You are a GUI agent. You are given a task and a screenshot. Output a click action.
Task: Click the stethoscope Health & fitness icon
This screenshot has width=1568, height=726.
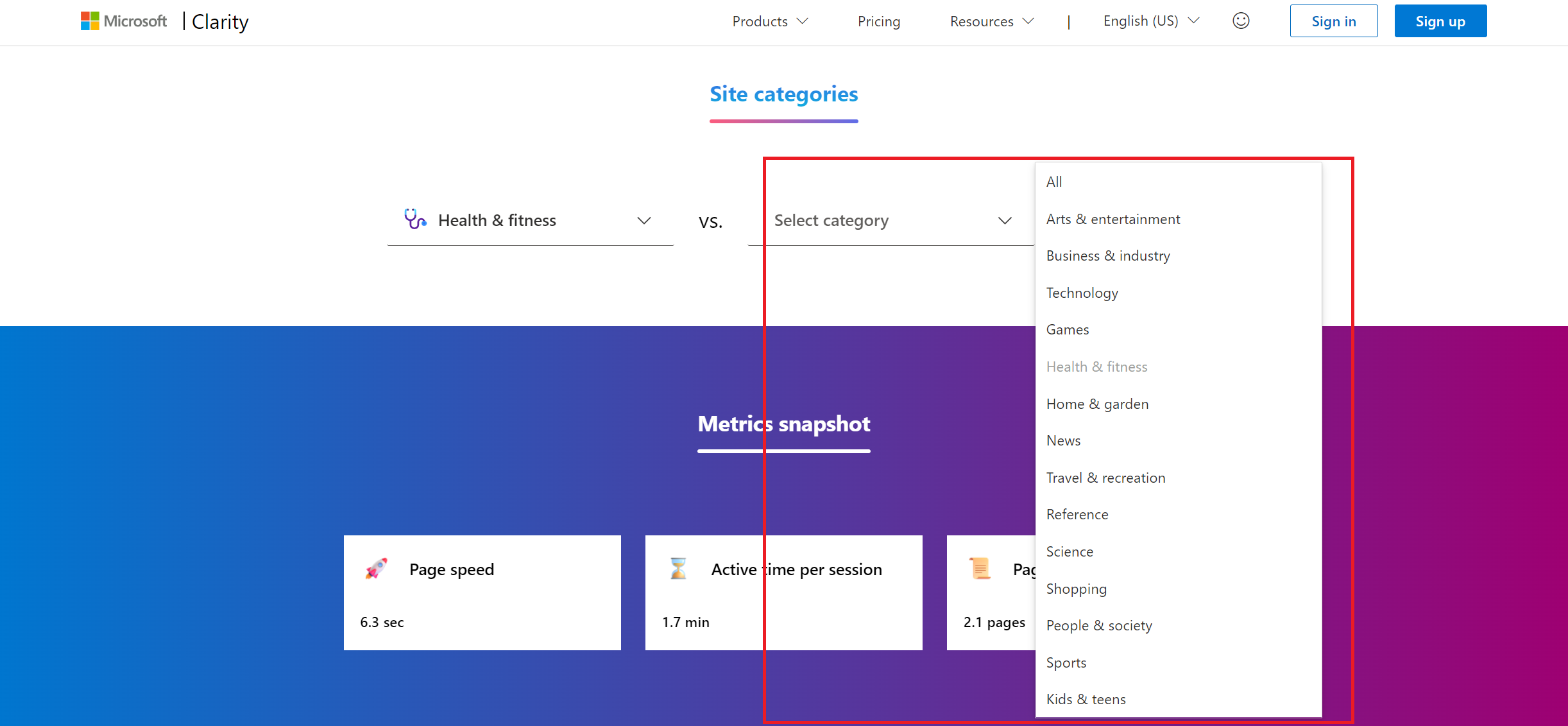(x=414, y=220)
